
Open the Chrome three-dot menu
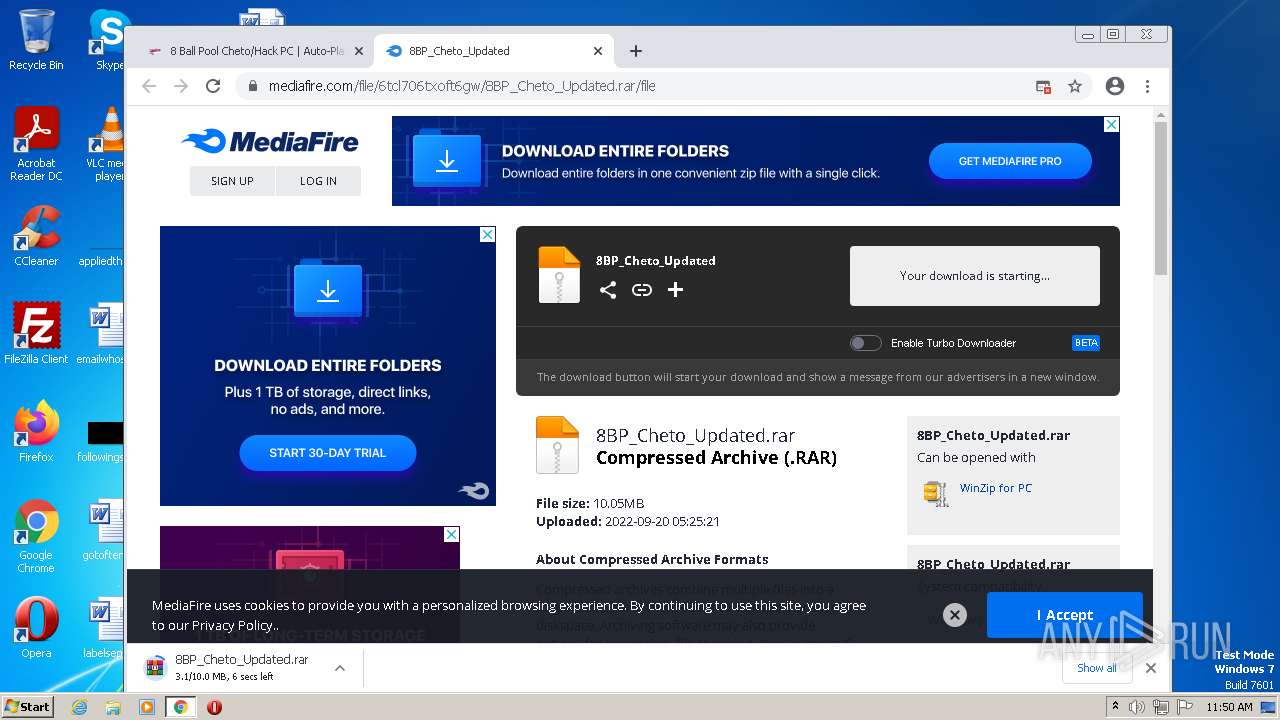pos(1147,86)
